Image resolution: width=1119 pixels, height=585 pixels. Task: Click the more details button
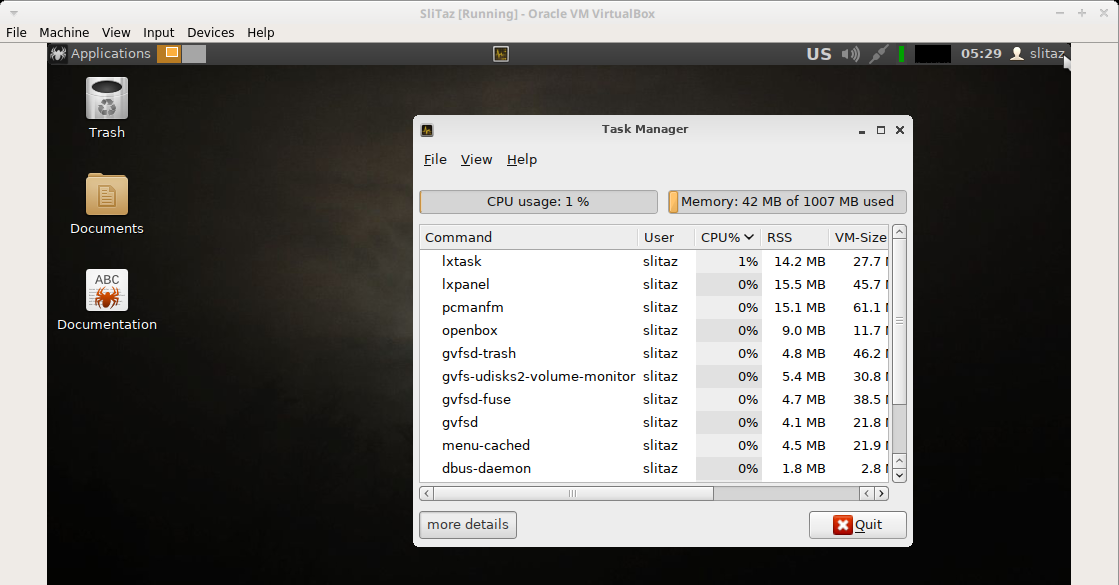468,525
